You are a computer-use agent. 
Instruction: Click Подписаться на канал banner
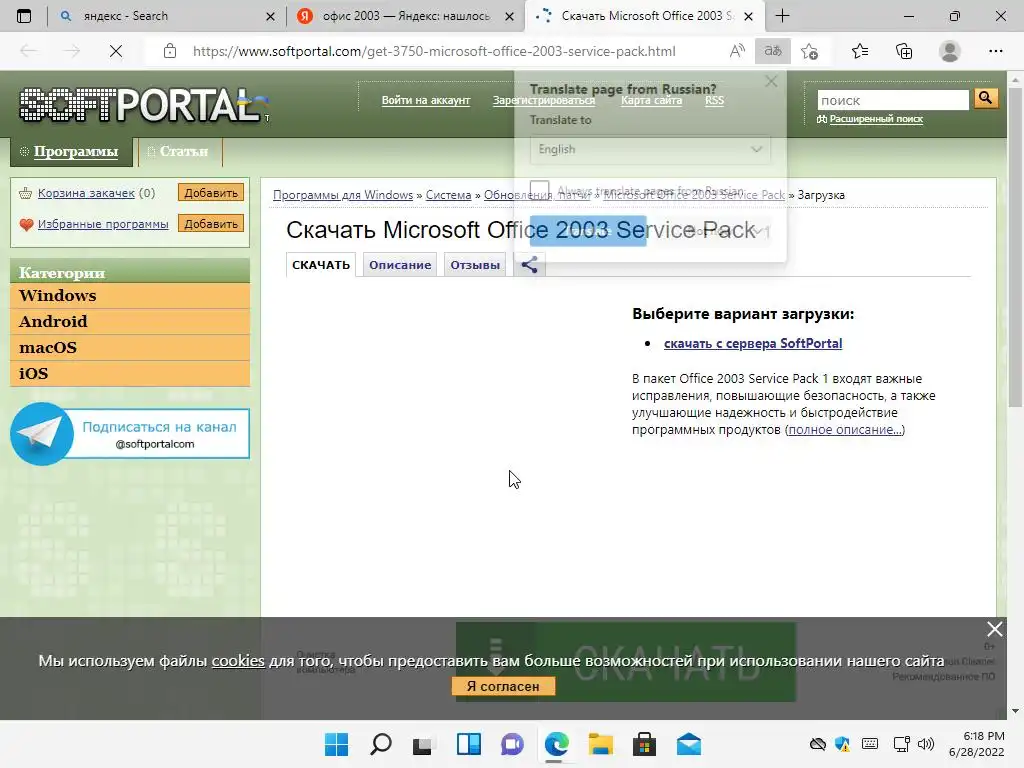tap(130, 434)
